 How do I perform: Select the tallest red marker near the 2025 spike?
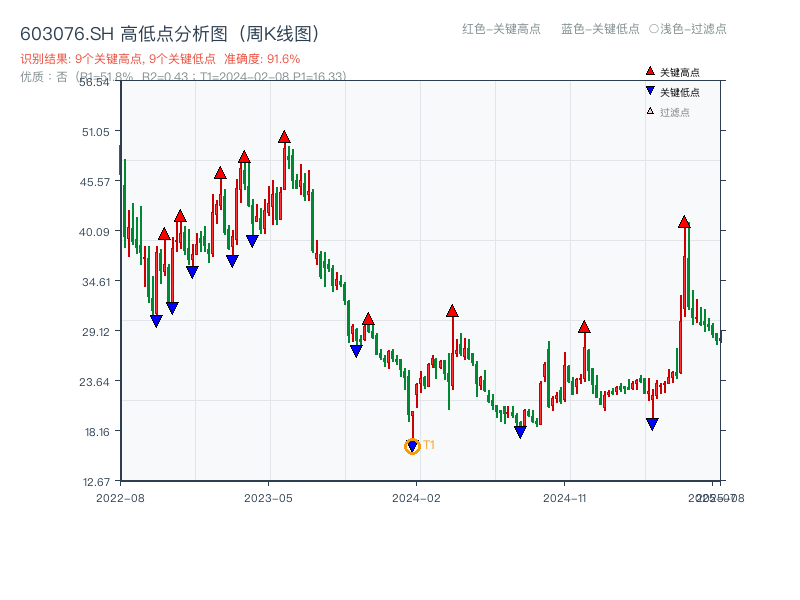[685, 222]
